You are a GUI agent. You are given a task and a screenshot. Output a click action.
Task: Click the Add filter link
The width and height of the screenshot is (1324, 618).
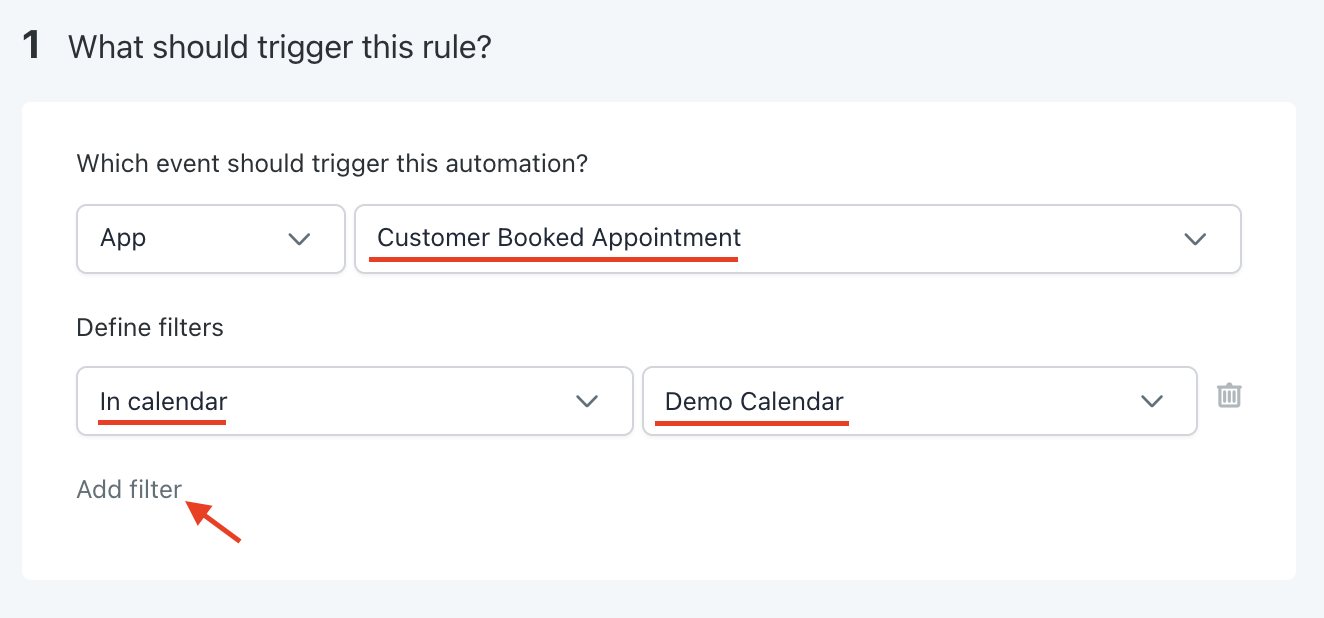[129, 490]
